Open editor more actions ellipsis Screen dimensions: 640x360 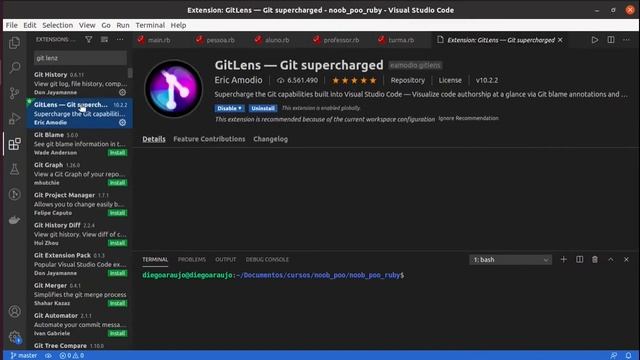pyautogui.click(x=626, y=40)
